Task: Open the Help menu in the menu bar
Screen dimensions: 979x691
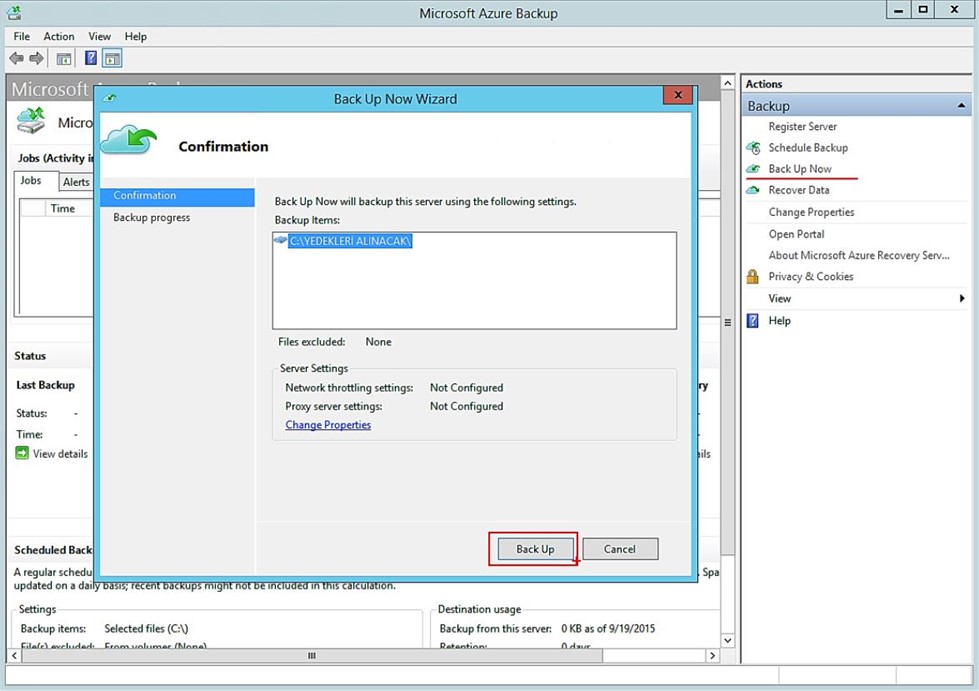Action: click(135, 36)
